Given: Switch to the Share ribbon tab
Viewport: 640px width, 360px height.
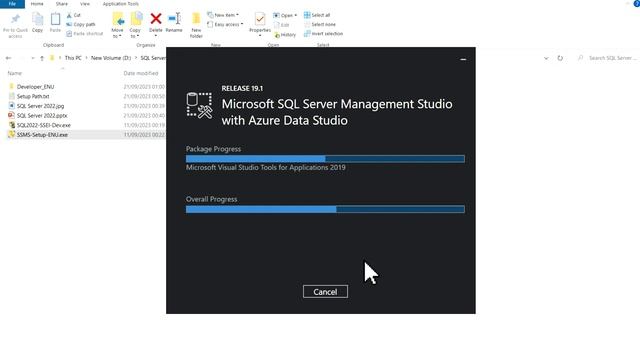Looking at the screenshot, I should (x=62, y=4).
